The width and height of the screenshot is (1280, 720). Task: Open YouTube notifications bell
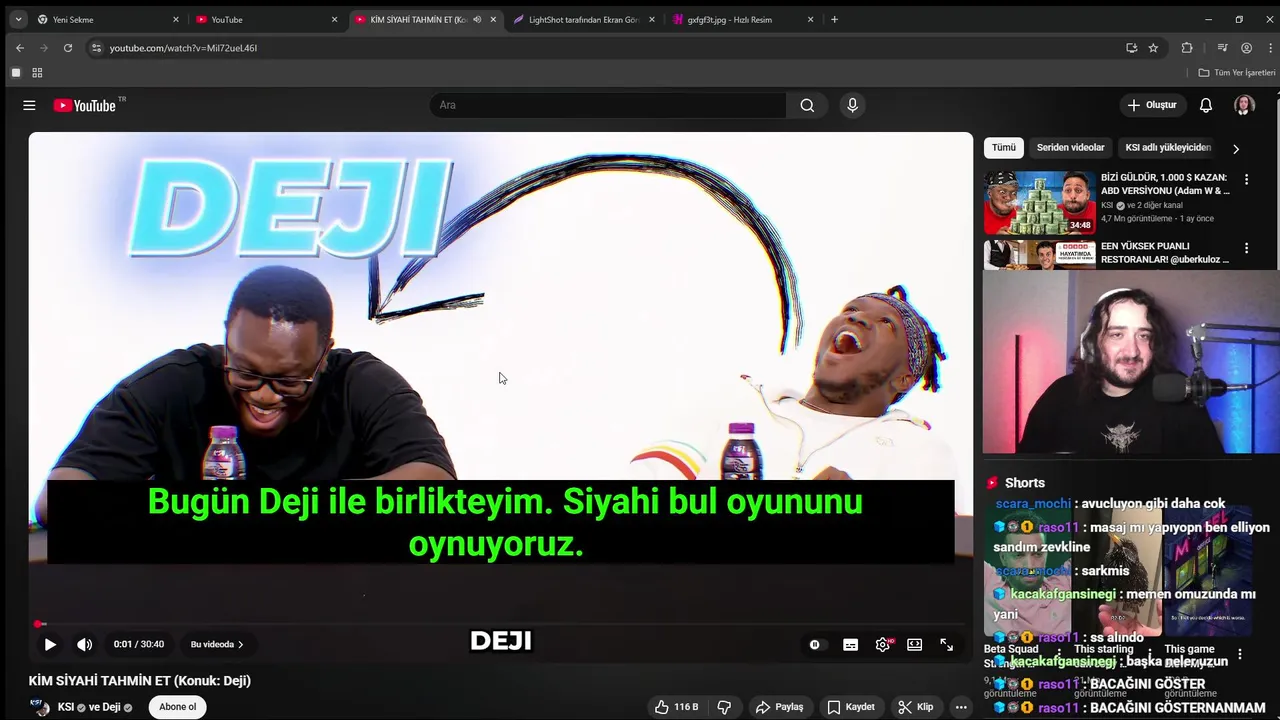pyautogui.click(x=1206, y=105)
